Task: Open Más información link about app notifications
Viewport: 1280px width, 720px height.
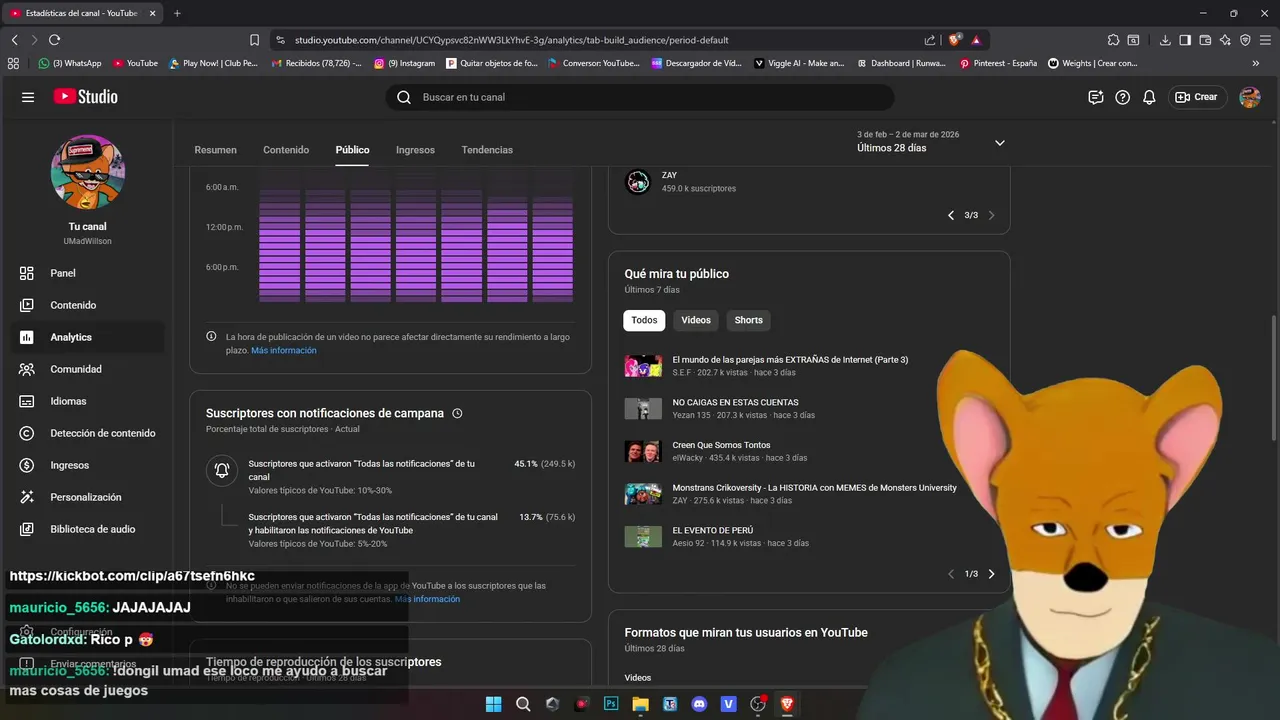Action: coord(427,599)
